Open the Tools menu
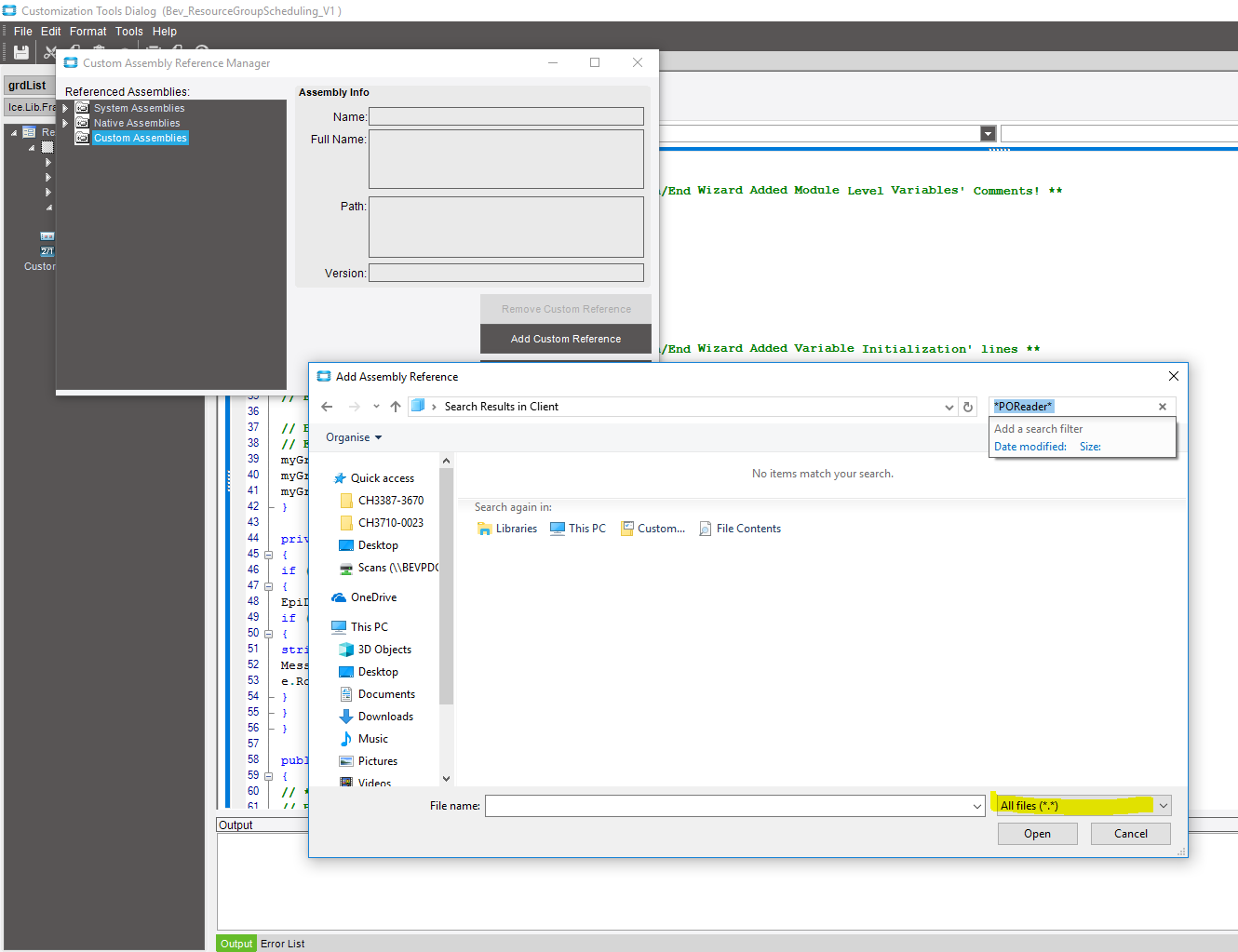1238x952 pixels. (129, 32)
